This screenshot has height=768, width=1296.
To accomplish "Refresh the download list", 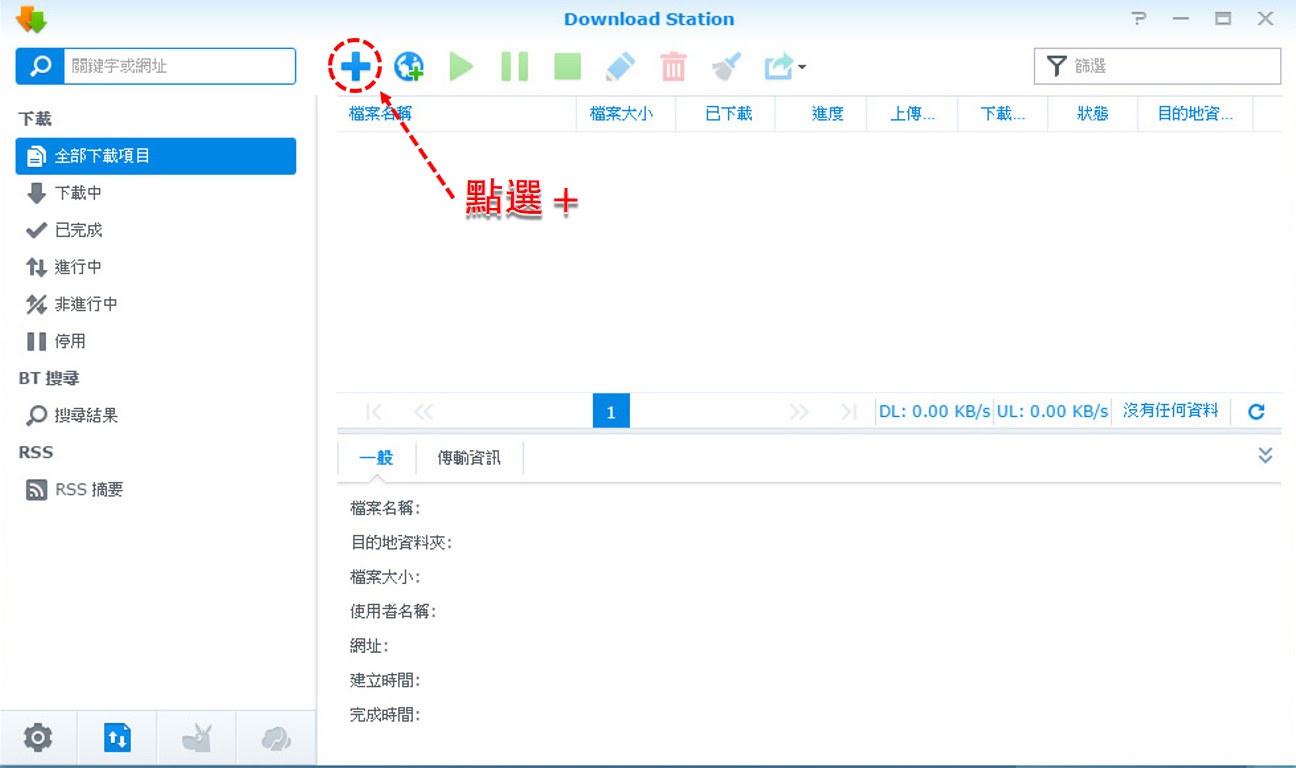I will click(x=1257, y=412).
